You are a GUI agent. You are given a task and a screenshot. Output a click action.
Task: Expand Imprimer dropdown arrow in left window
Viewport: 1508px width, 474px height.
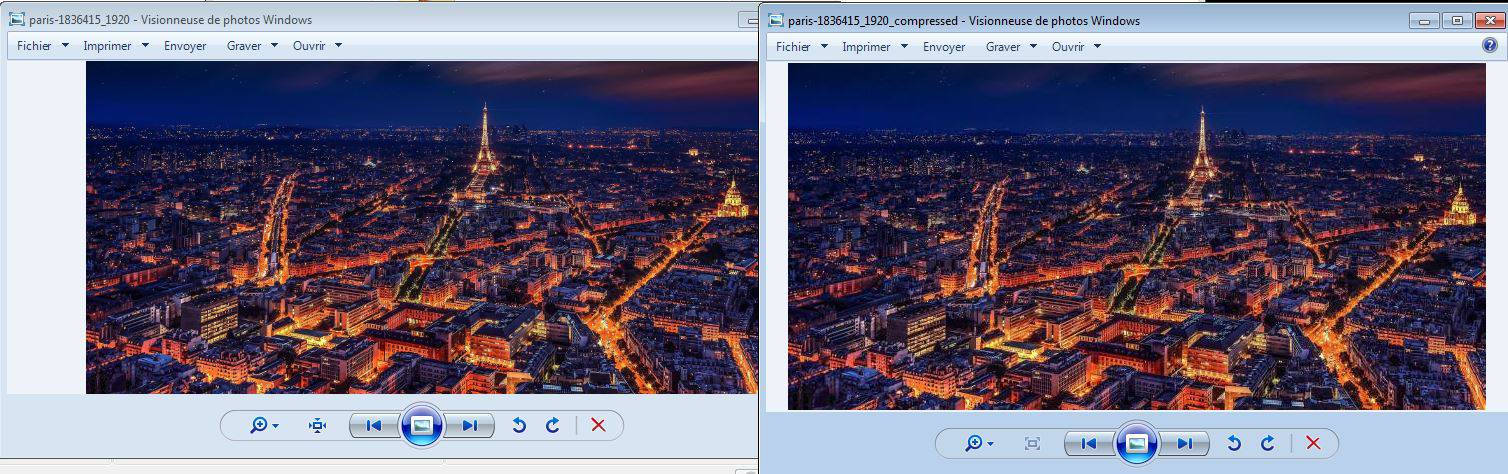coord(145,46)
